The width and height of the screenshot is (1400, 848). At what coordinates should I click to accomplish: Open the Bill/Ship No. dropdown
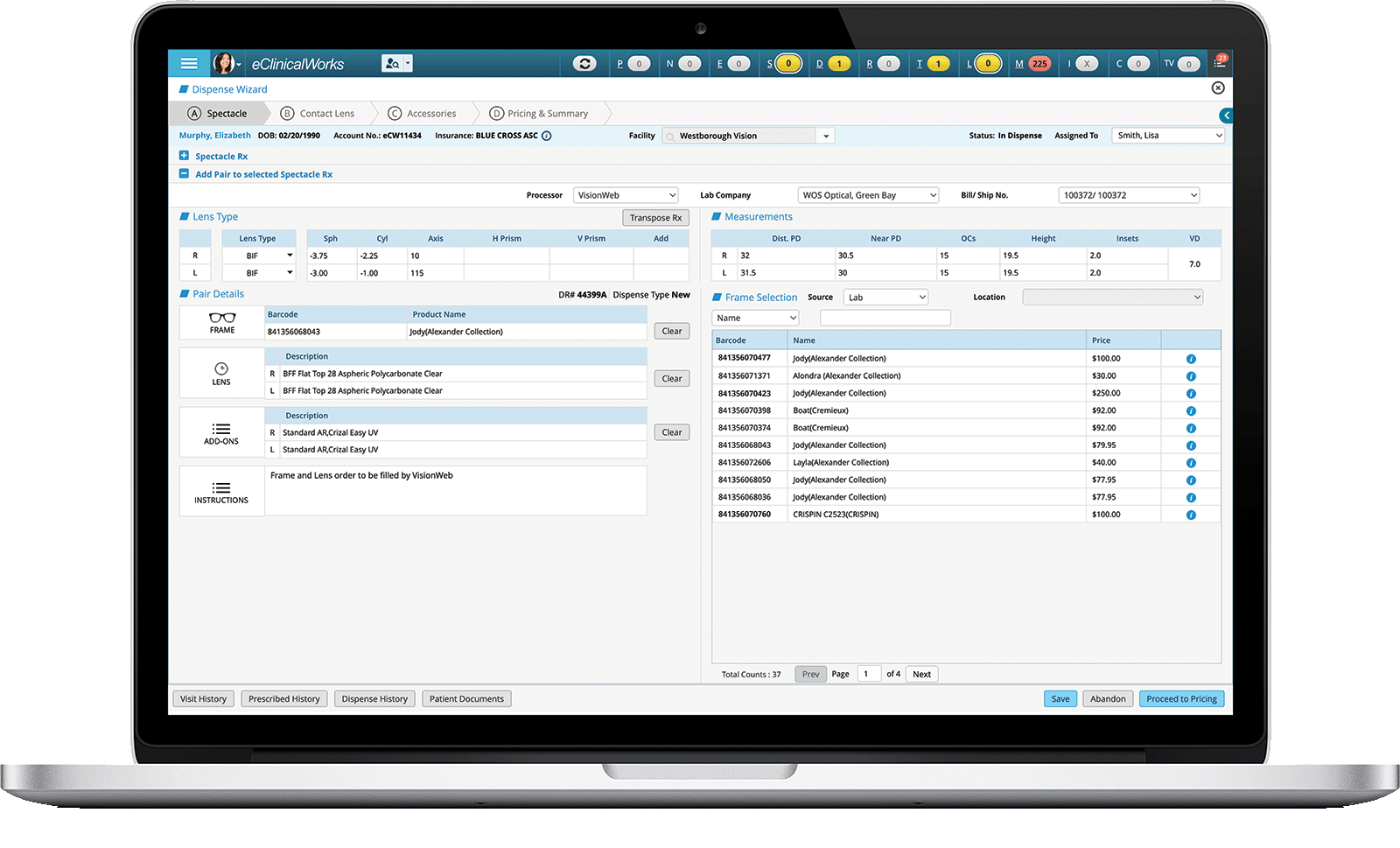[1129, 195]
